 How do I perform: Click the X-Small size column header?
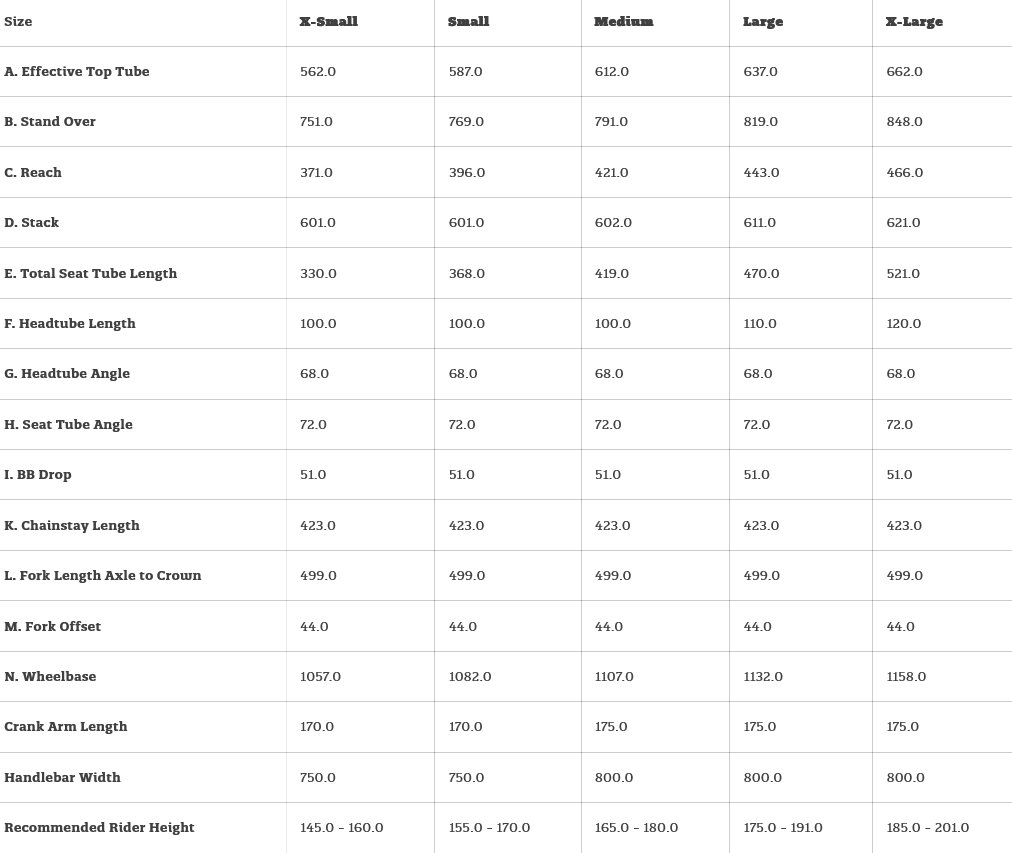328,22
